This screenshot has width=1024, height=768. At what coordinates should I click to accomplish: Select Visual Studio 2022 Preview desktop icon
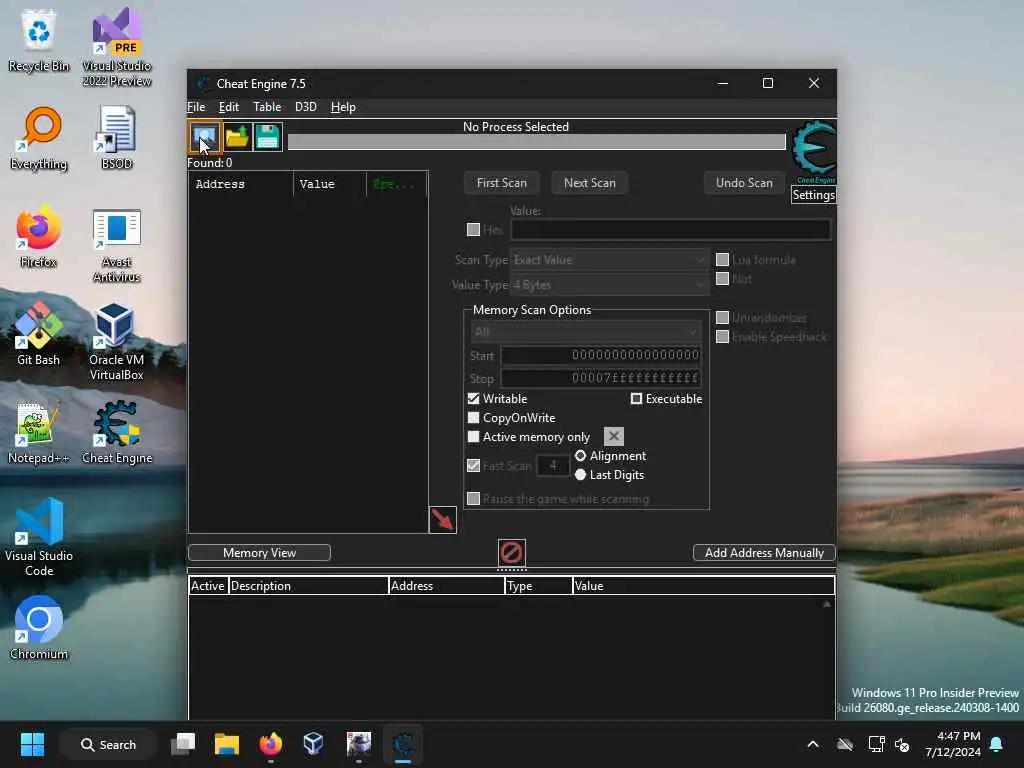[x=117, y=48]
